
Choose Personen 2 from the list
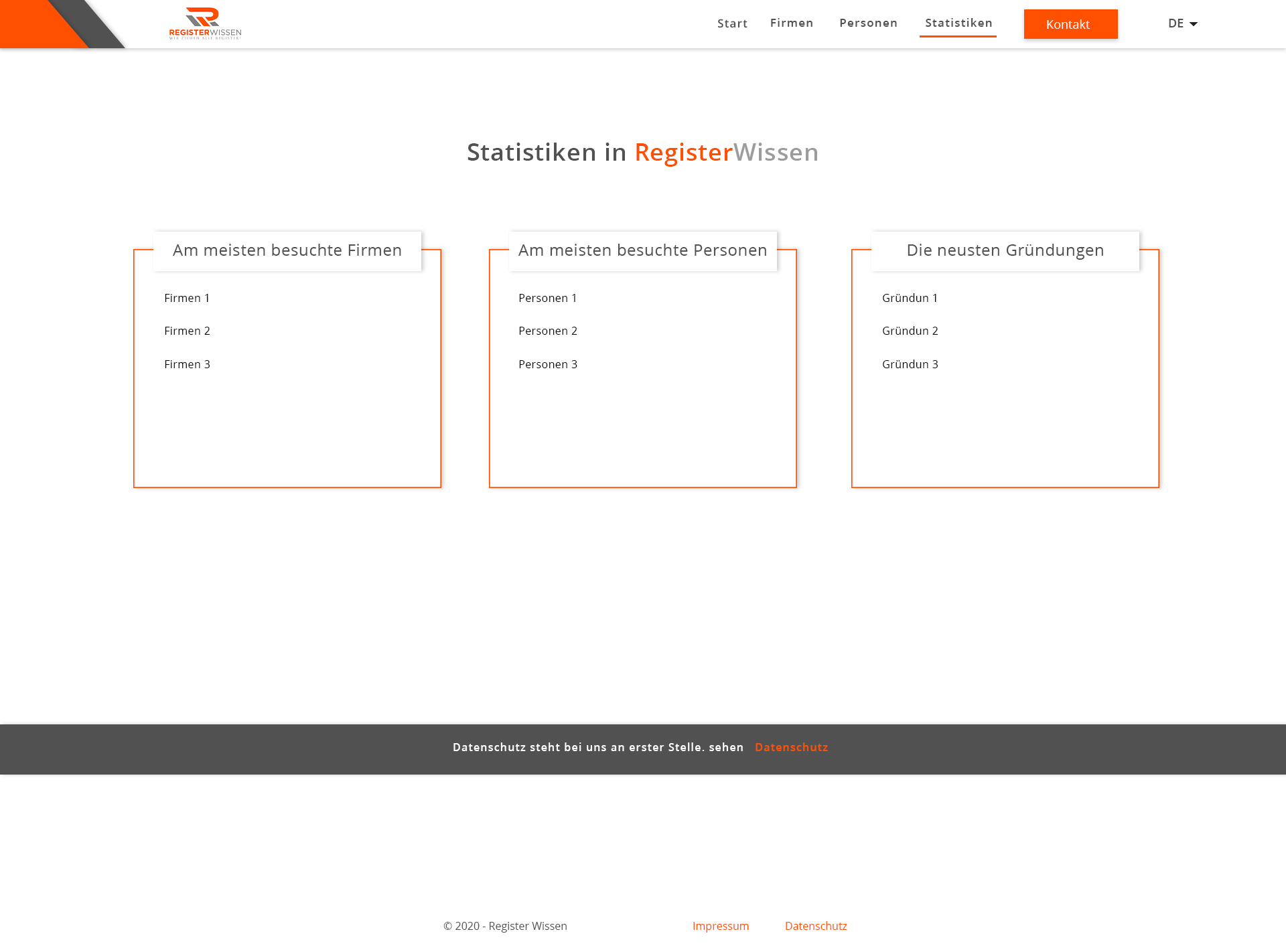[547, 331]
